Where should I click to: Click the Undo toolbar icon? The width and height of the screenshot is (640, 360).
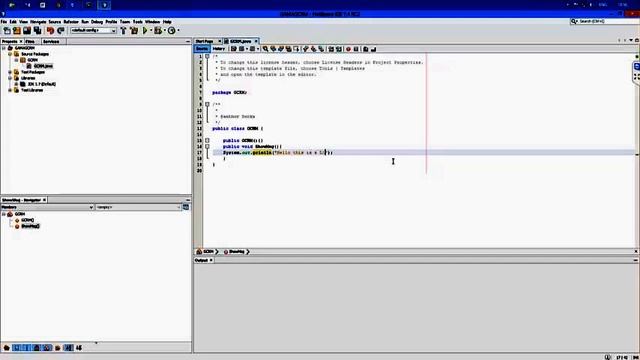pos(50,31)
